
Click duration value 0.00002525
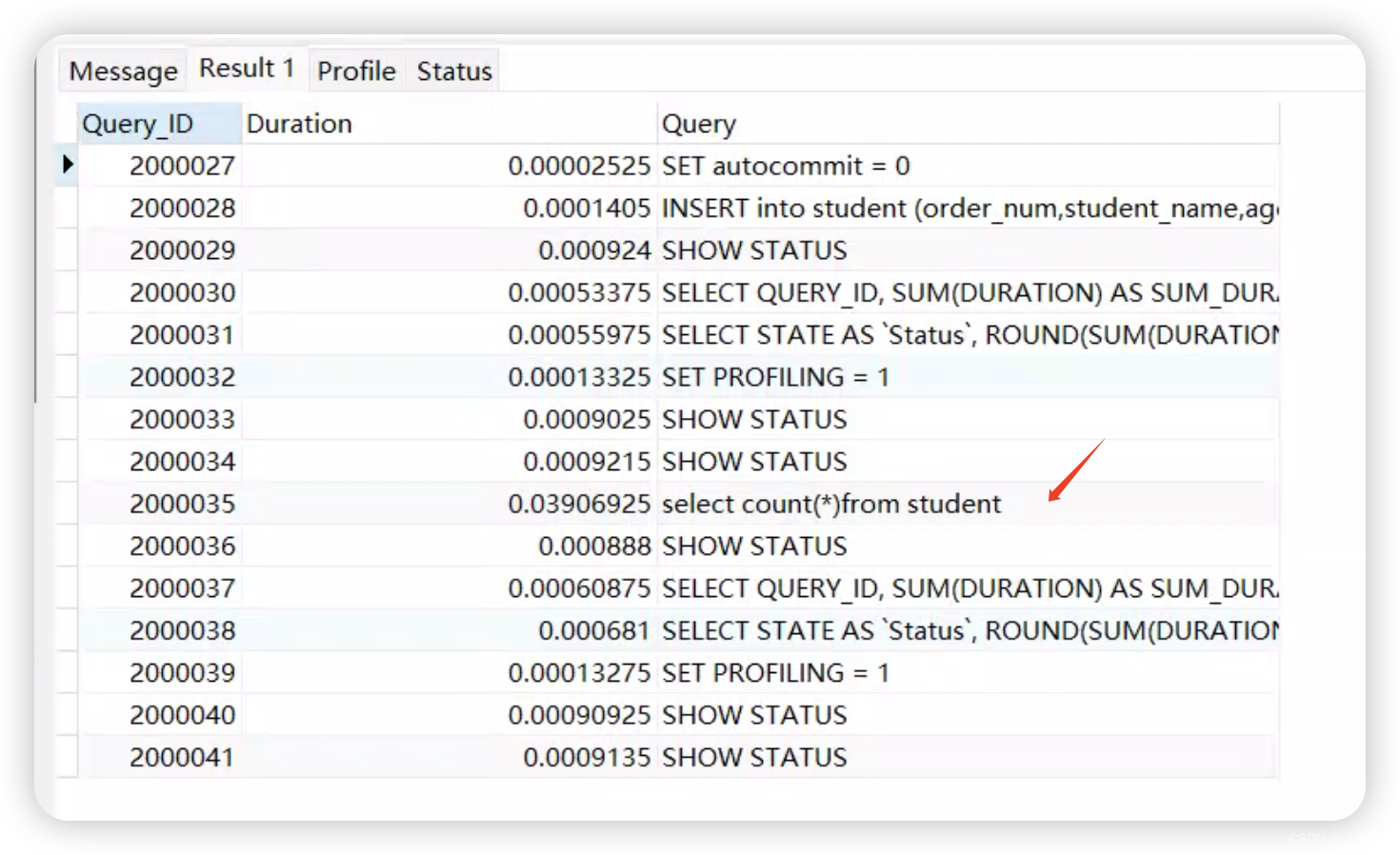(x=578, y=166)
